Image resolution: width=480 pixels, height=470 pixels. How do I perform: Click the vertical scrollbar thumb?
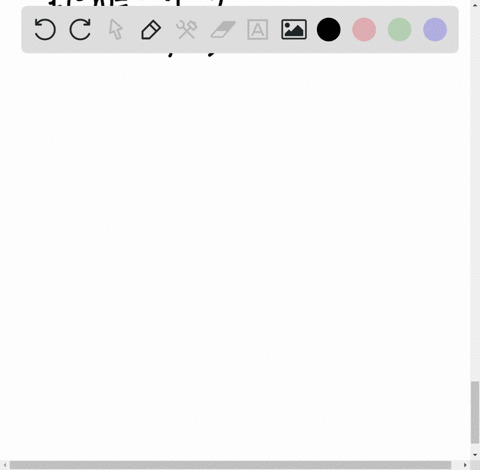(x=475, y=413)
